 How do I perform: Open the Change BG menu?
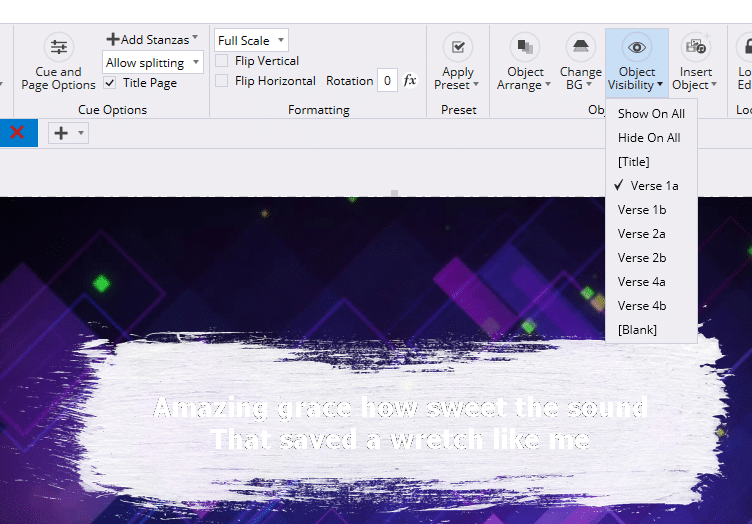pos(580,61)
